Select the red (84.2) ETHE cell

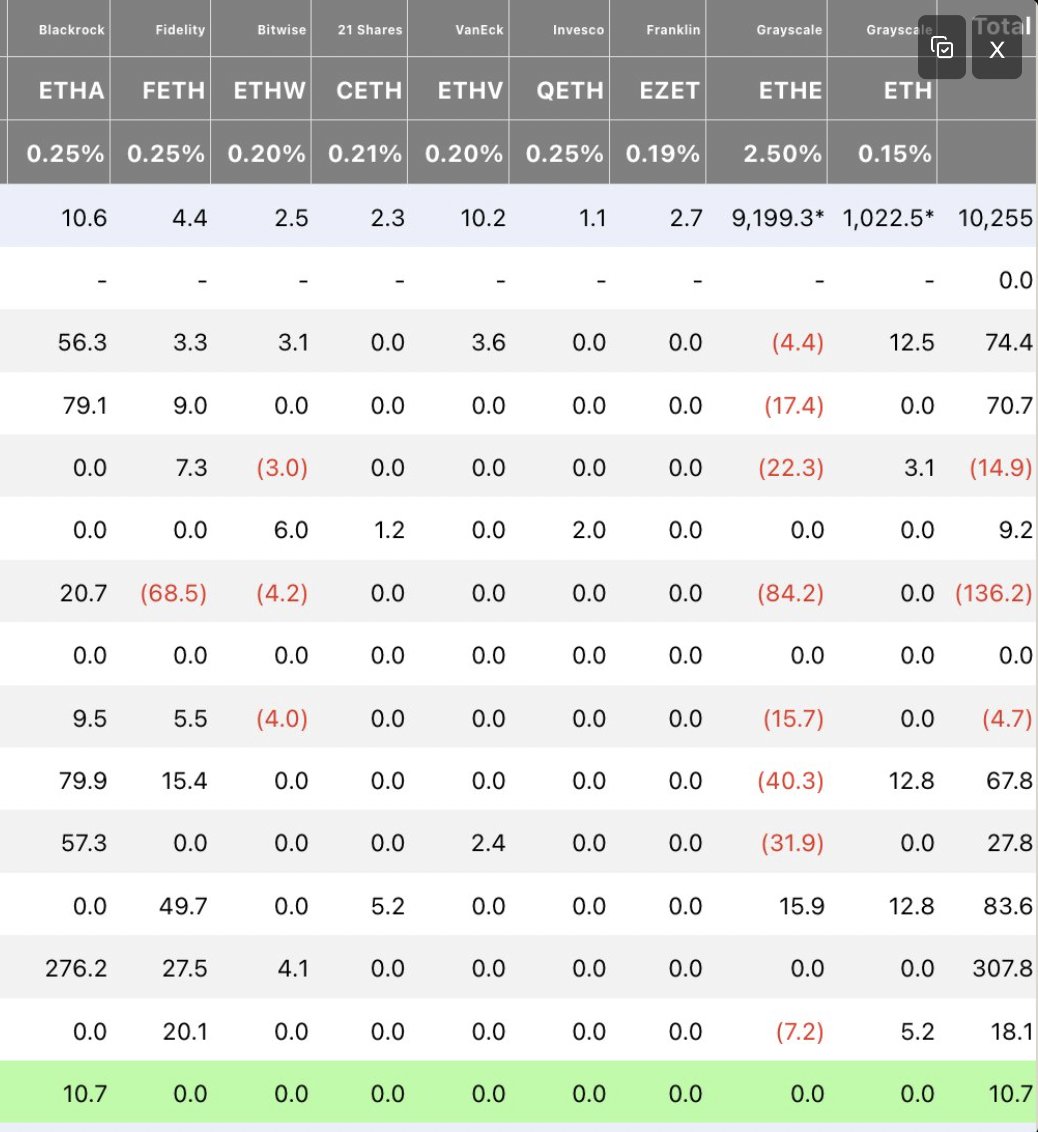[790, 593]
